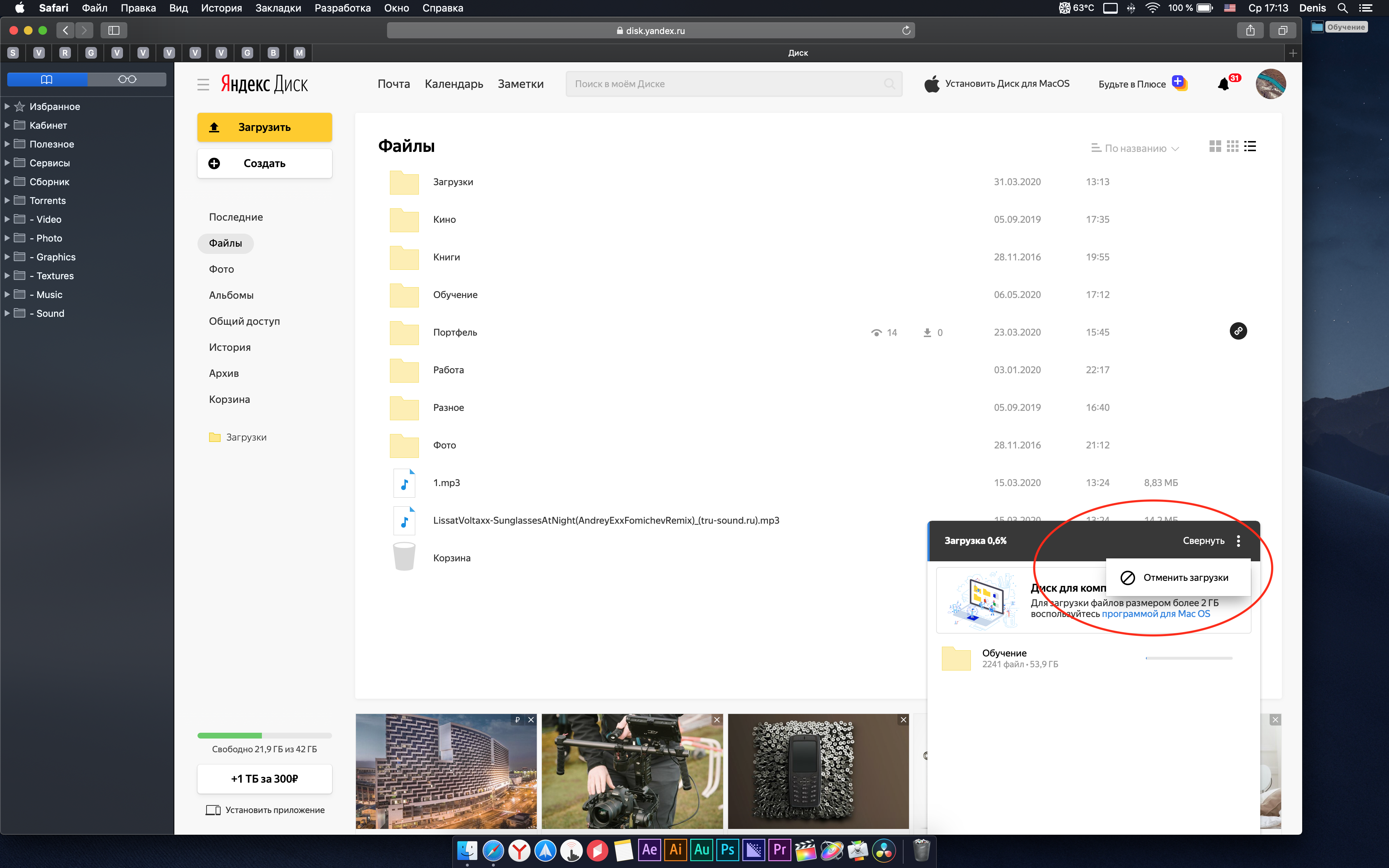Click the Safari share icon

(x=1250, y=30)
